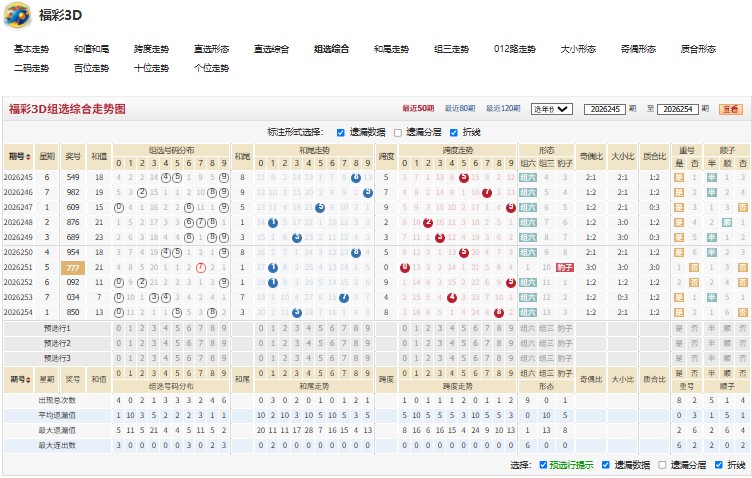This screenshot has width=752, height=478.
Task: Go to 十位走势 chart
Action: point(151,68)
